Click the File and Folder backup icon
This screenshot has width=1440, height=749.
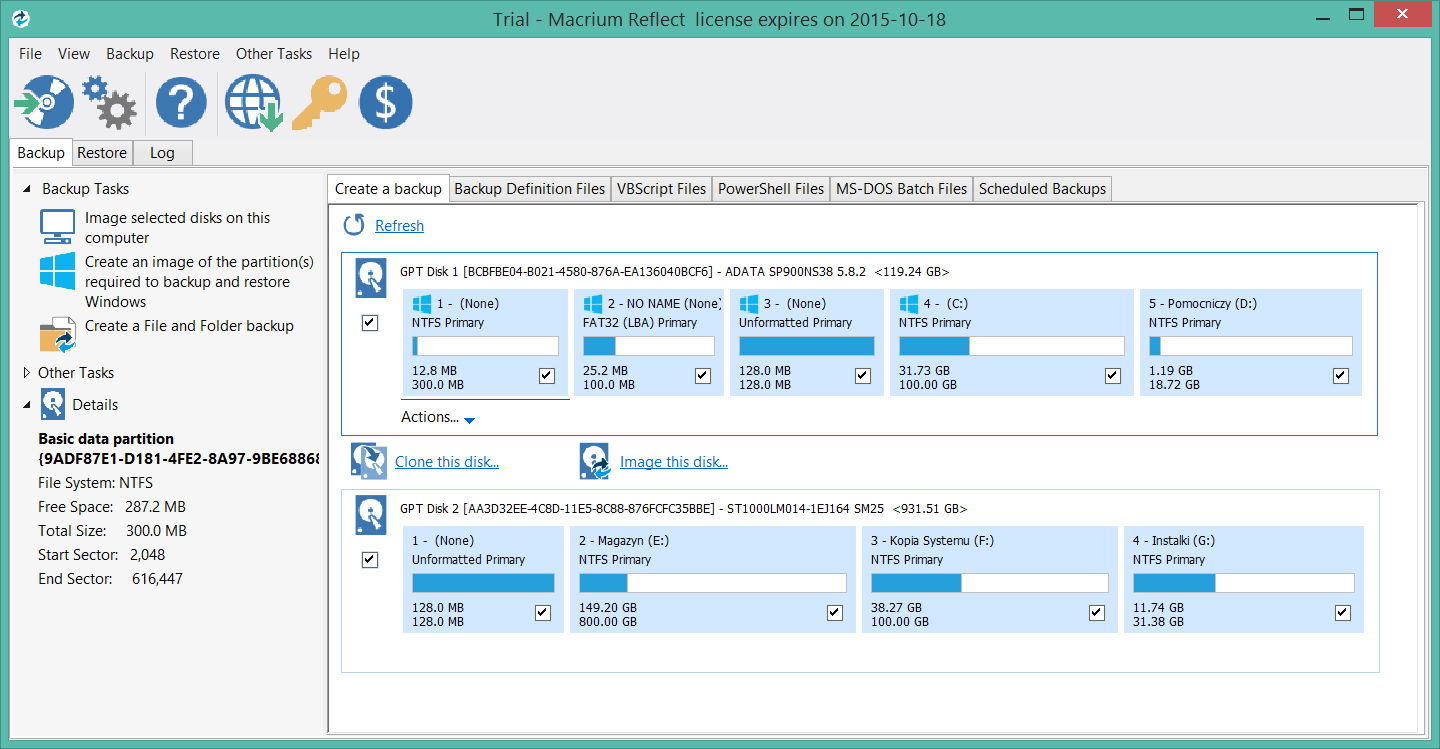[x=57, y=335]
